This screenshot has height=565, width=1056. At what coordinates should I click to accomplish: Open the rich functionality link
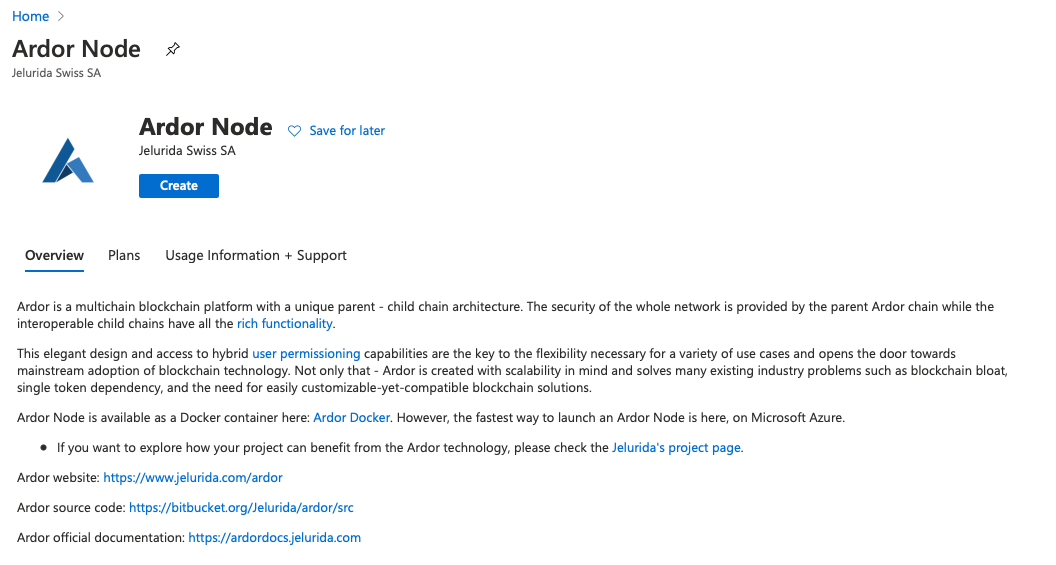tap(285, 324)
